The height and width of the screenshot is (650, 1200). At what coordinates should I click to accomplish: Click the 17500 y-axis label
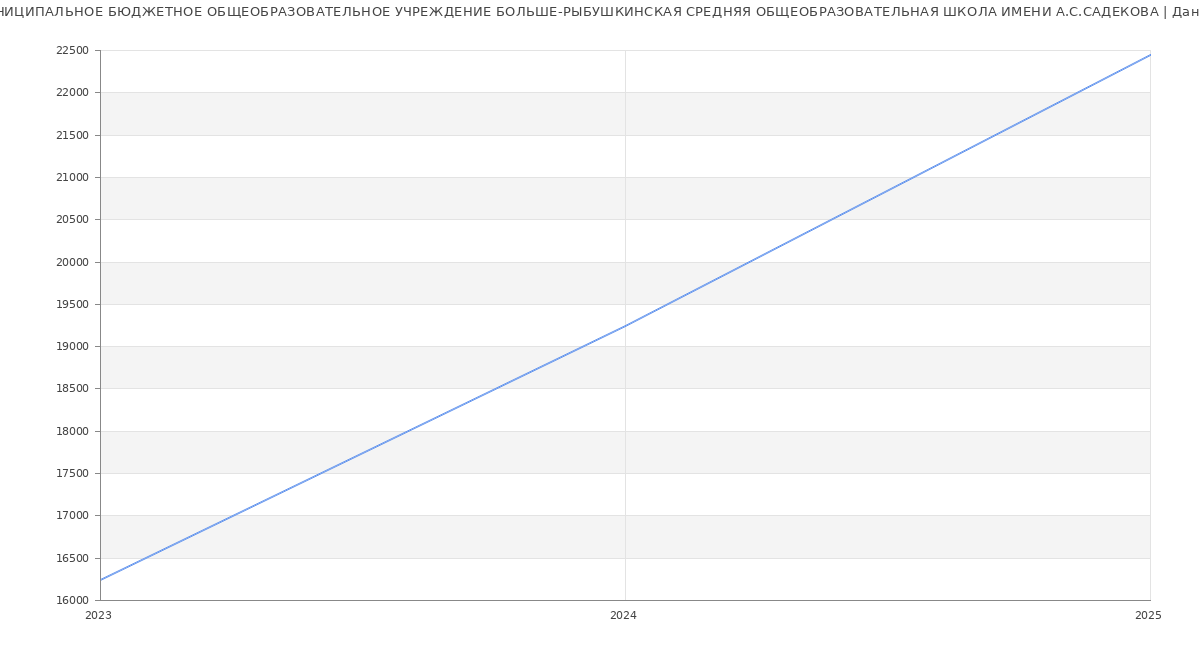pyautogui.click(x=72, y=474)
